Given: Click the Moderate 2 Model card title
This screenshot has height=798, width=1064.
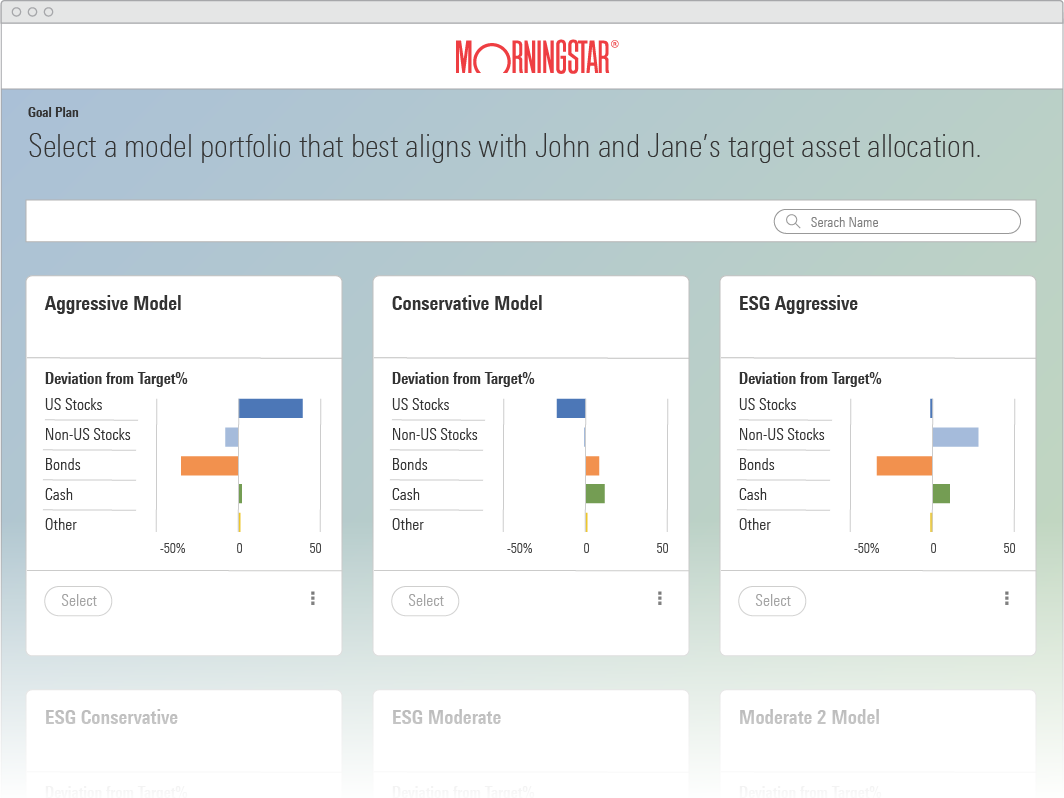Looking at the screenshot, I should tap(809, 718).
